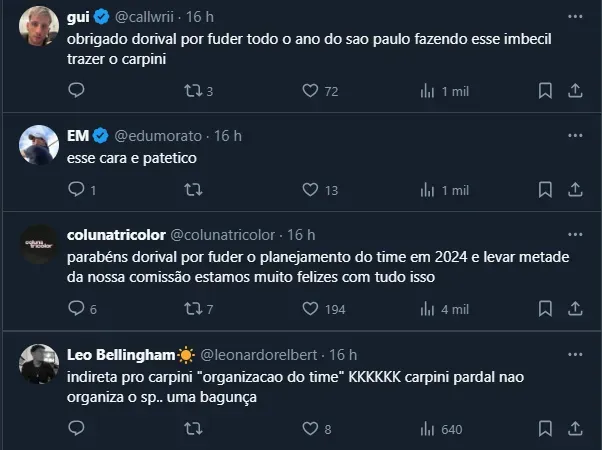This screenshot has width=602, height=450.
Task: Like gui's tweet with 72 likes
Action: 310,91
